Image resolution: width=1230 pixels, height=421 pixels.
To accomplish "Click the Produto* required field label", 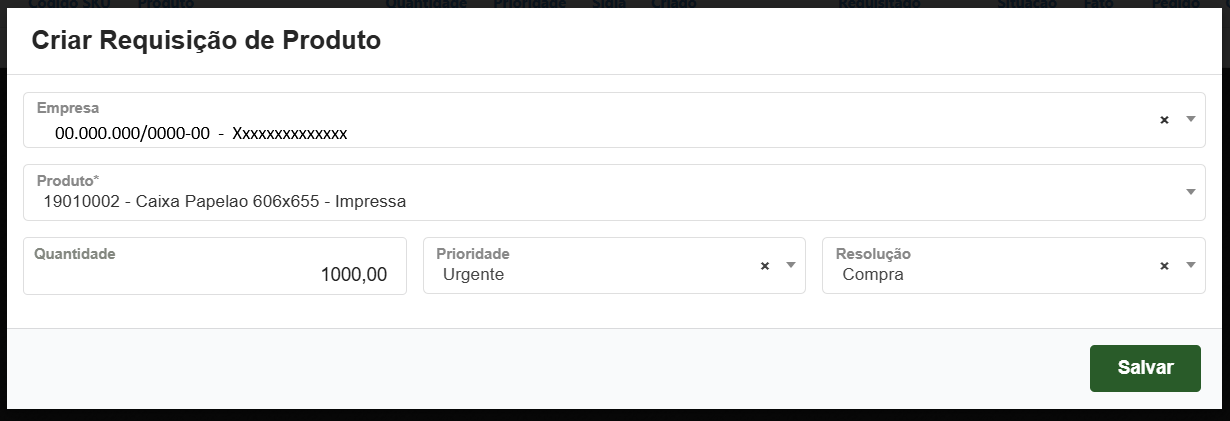I will (68, 181).
